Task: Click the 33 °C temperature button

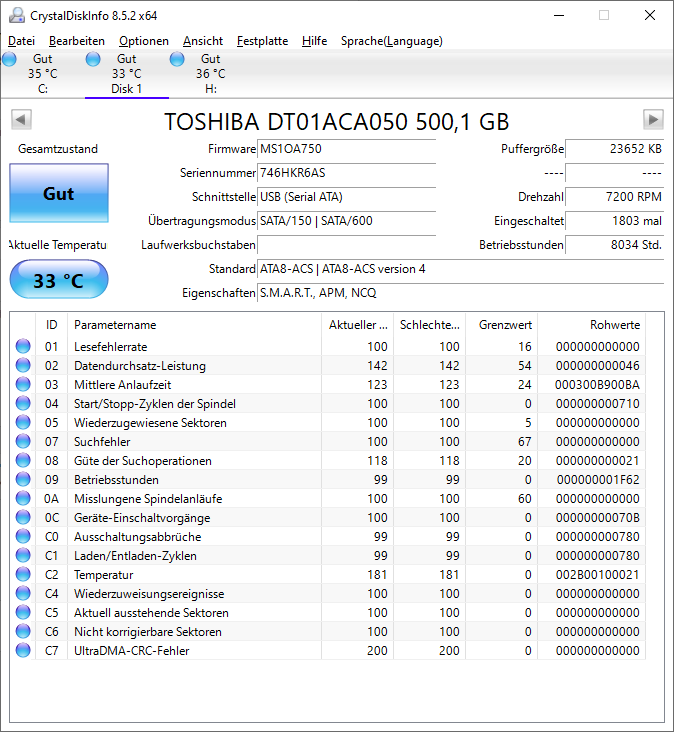Action: coord(59,280)
